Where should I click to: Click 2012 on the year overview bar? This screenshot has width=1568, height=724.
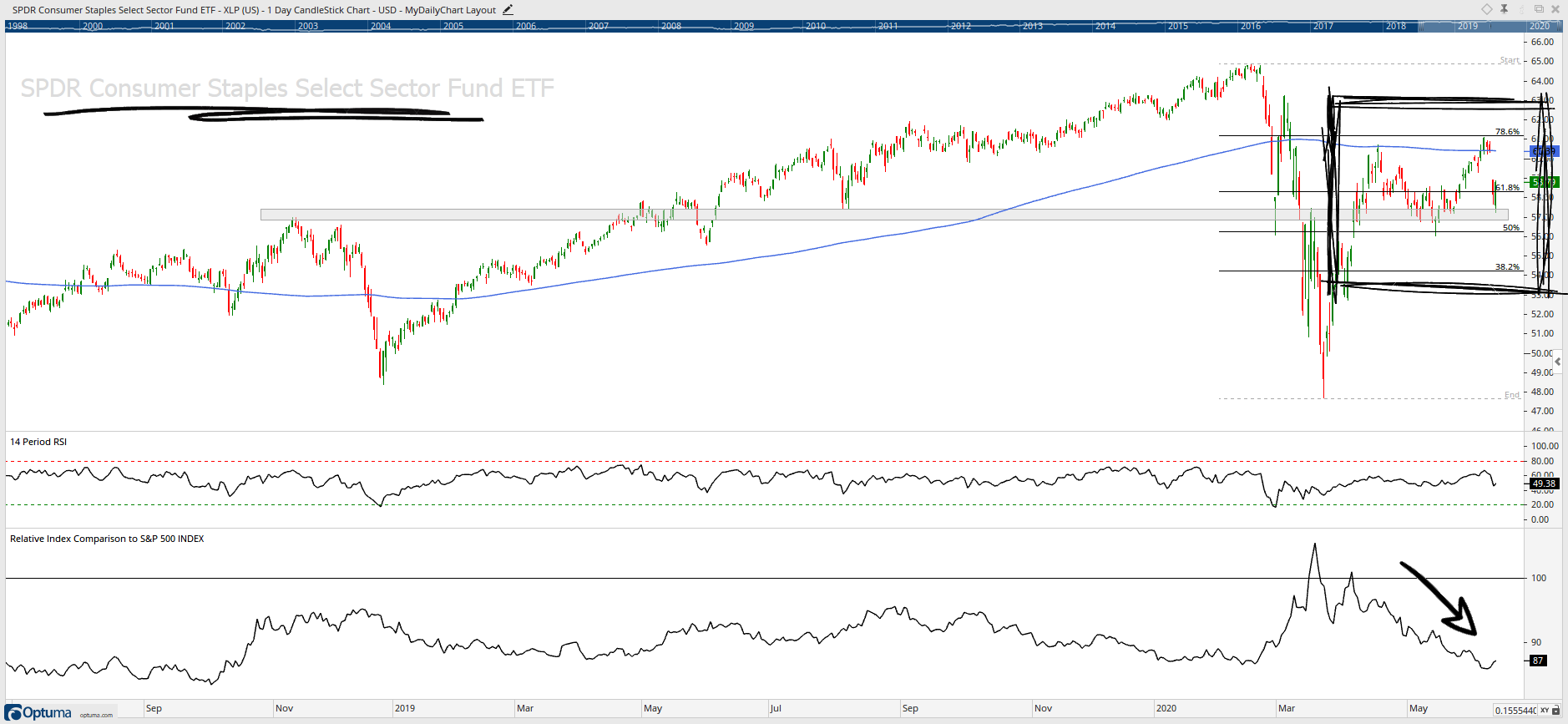tap(961, 26)
